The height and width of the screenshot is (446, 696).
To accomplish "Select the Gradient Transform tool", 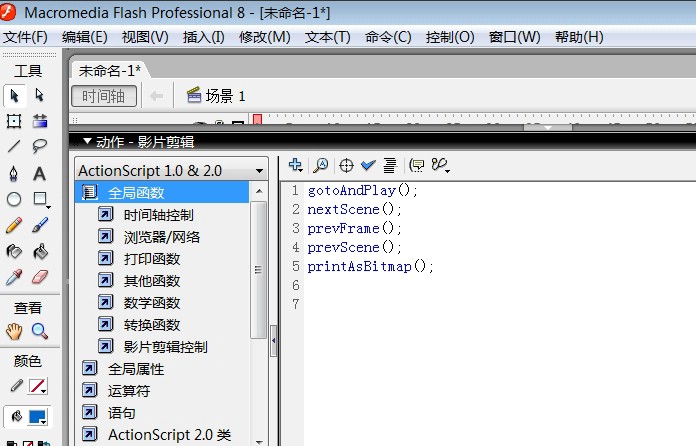I will click(40, 121).
